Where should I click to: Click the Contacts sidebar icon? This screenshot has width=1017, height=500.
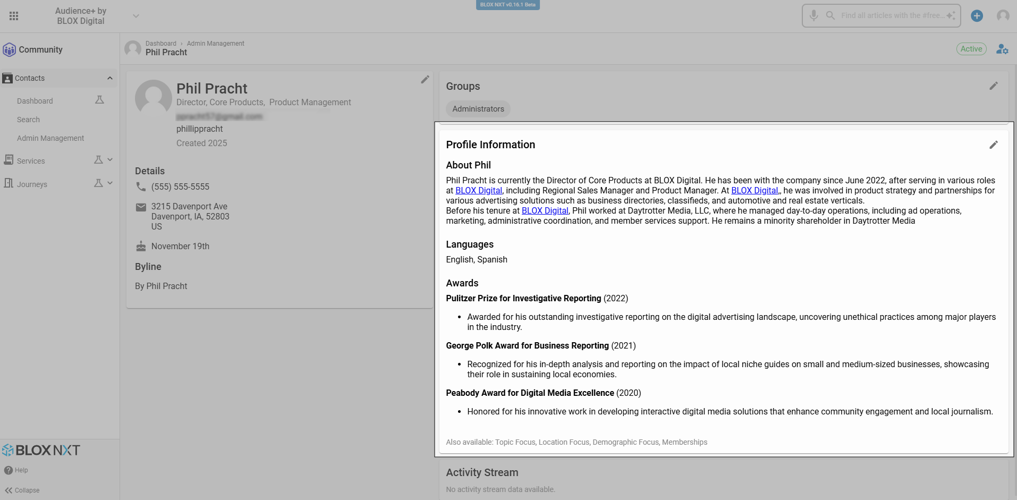tap(7, 78)
